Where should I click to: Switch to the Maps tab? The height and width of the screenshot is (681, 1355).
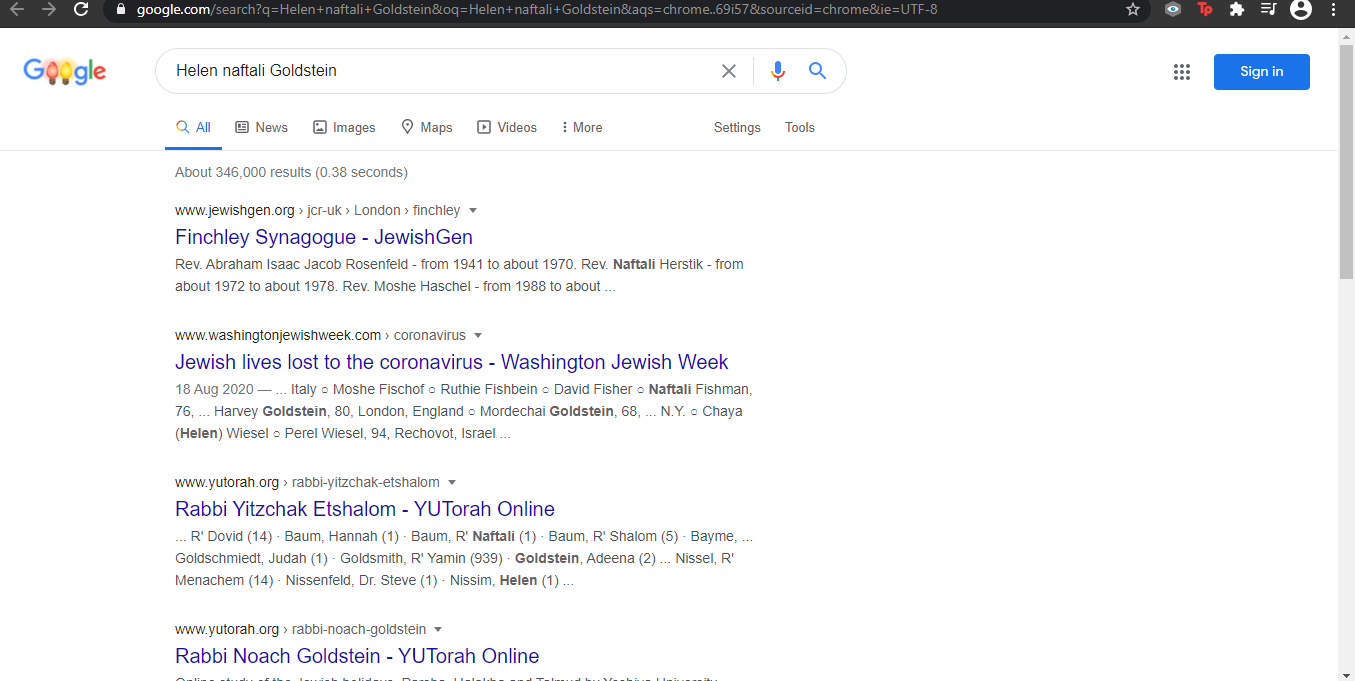coord(426,128)
